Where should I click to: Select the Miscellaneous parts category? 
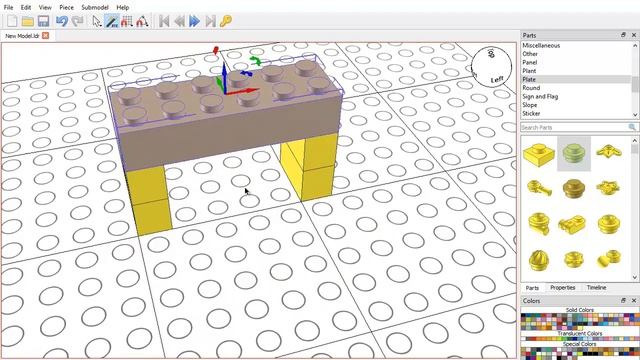point(541,45)
